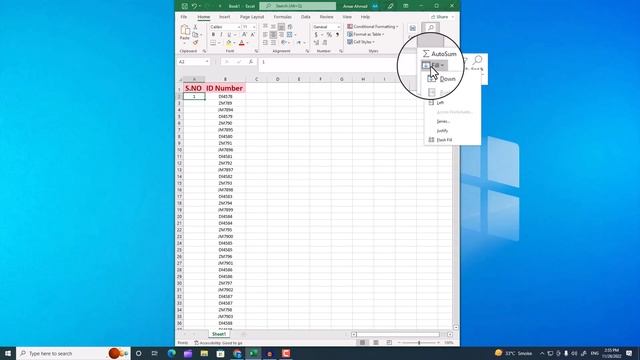Click the title bar Search box
Viewport: 640px width, 360px height.
coord(298,6)
